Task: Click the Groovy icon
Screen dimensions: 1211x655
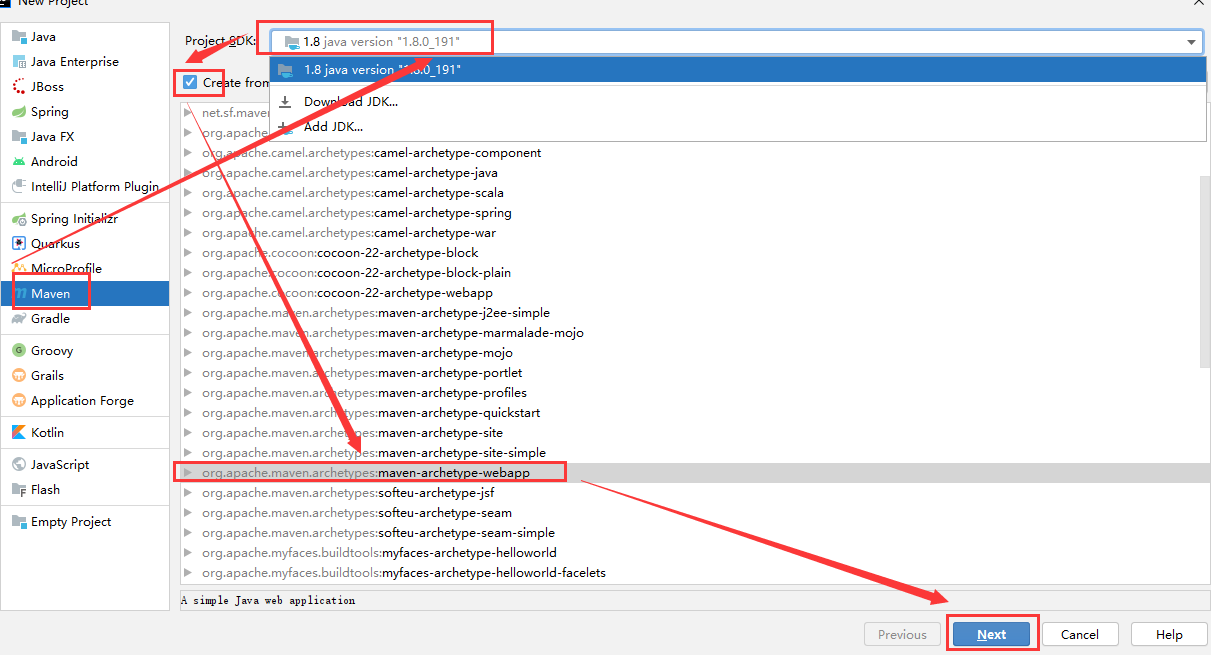Action: point(19,351)
